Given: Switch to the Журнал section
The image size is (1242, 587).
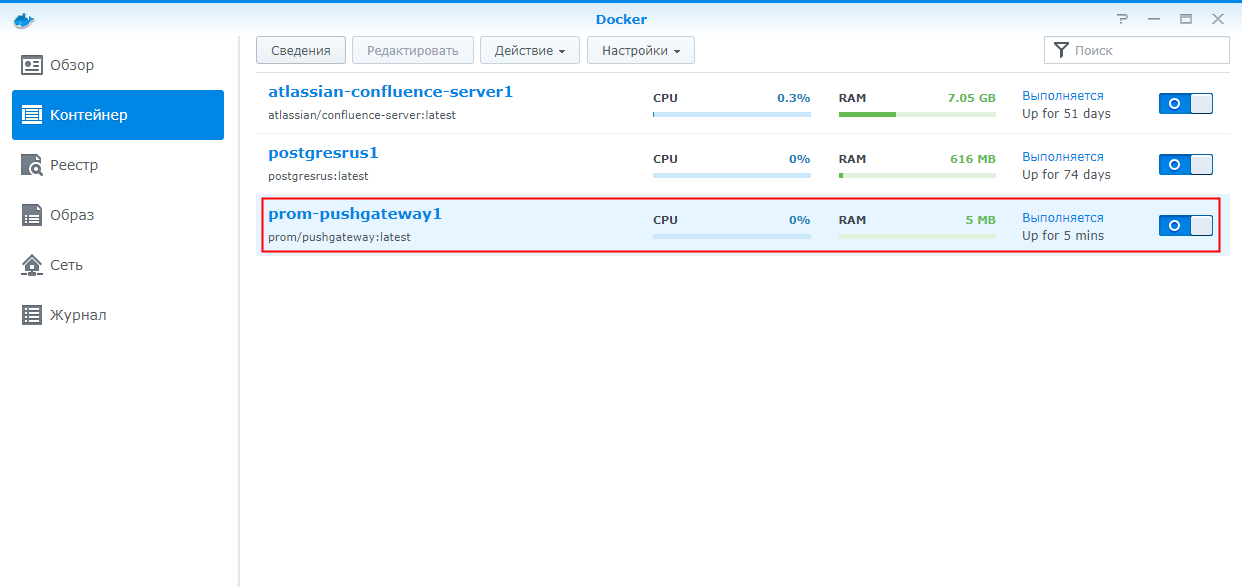Looking at the screenshot, I should tap(78, 315).
